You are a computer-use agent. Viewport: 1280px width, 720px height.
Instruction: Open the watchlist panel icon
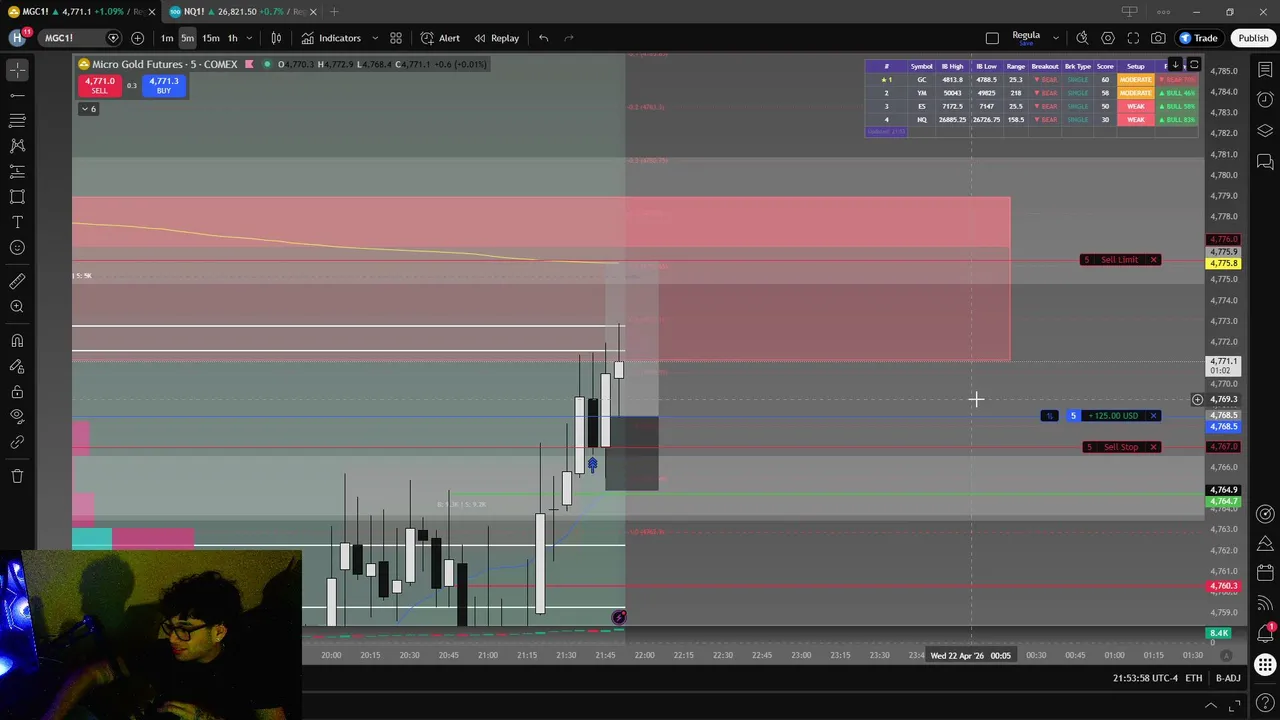point(1265,70)
